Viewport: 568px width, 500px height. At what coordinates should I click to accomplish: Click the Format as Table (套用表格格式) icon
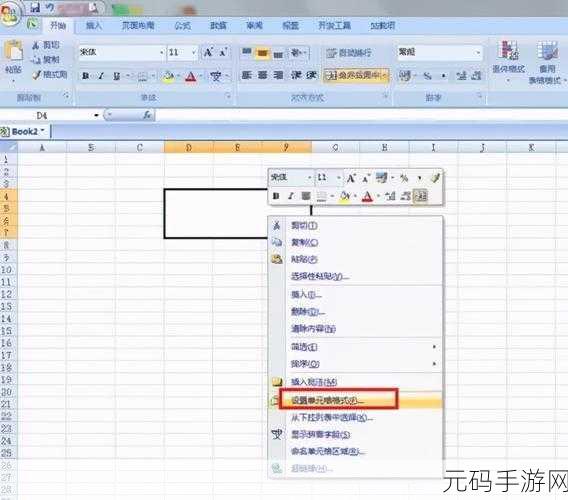pos(547,51)
